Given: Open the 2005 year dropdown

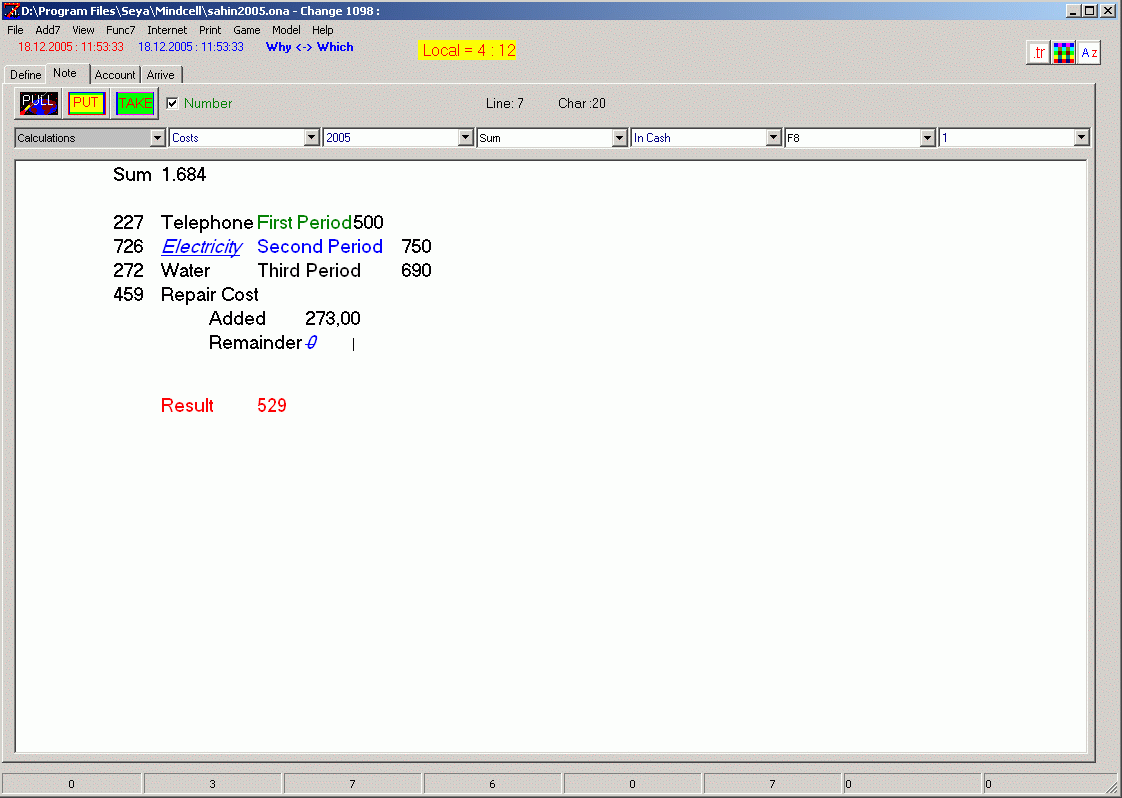Looking at the screenshot, I should click(x=466, y=137).
